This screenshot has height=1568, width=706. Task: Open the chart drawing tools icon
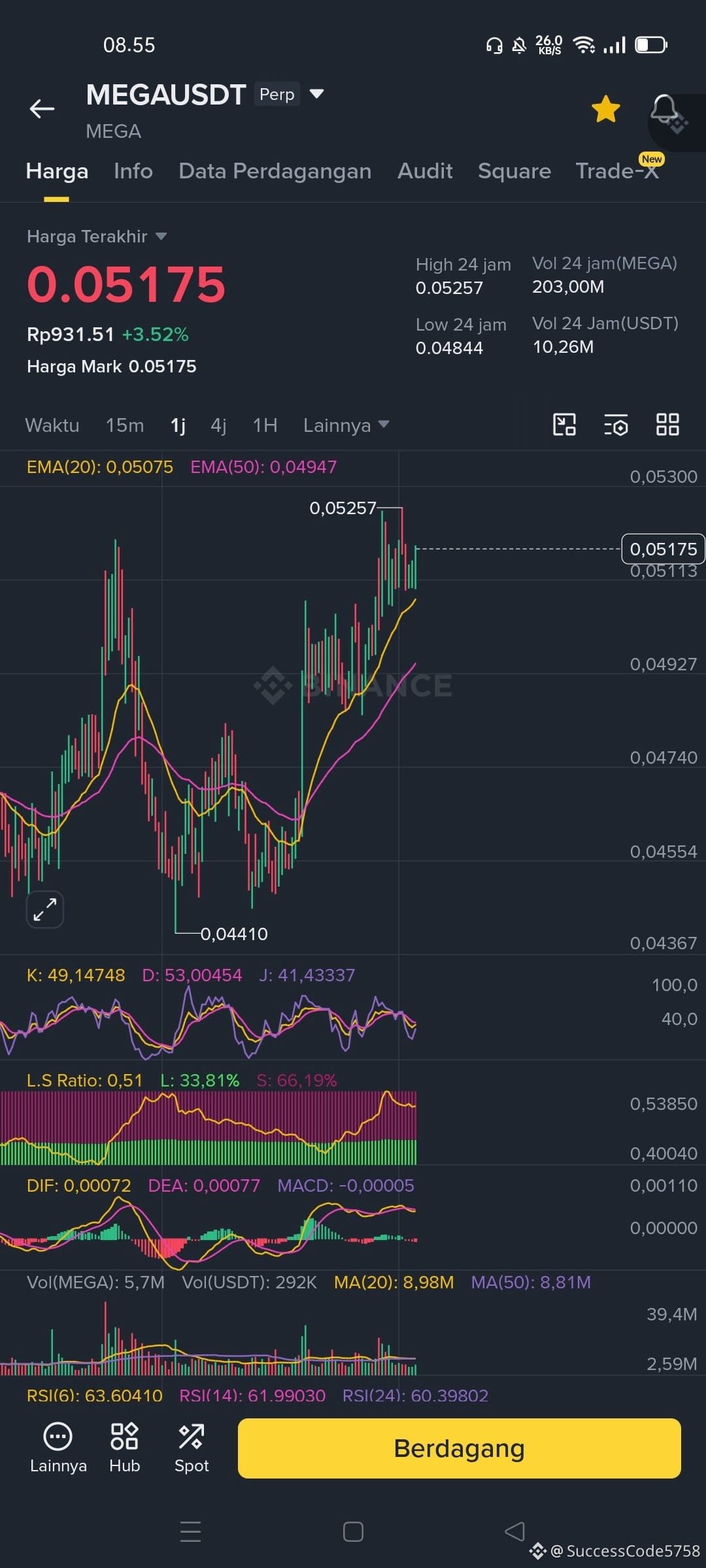(x=564, y=425)
